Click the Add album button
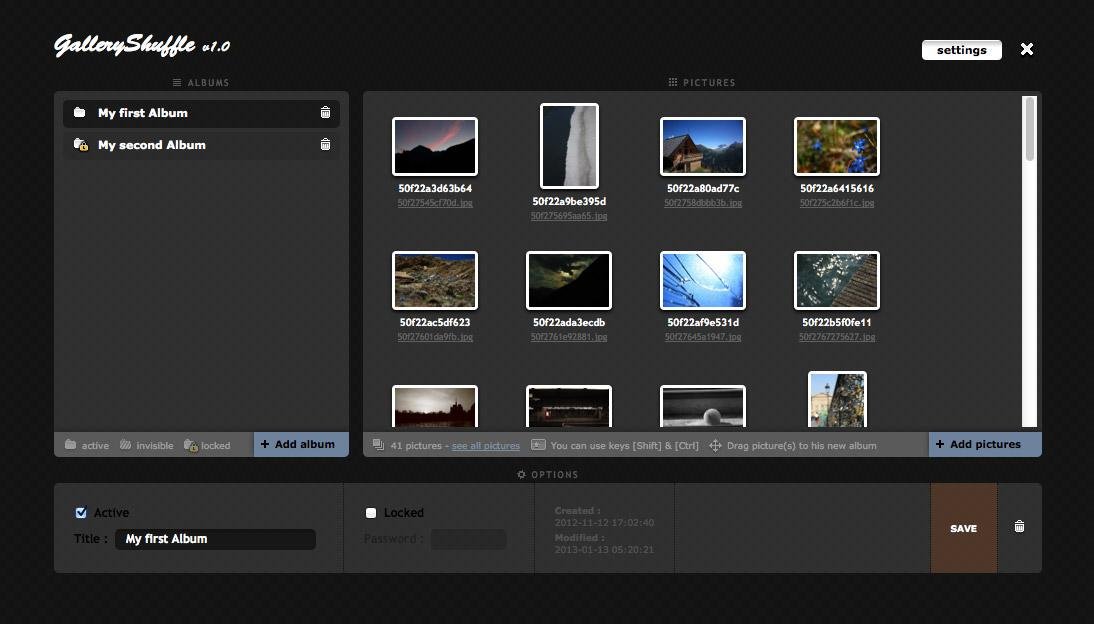This screenshot has width=1094, height=624. pyautogui.click(x=300, y=444)
